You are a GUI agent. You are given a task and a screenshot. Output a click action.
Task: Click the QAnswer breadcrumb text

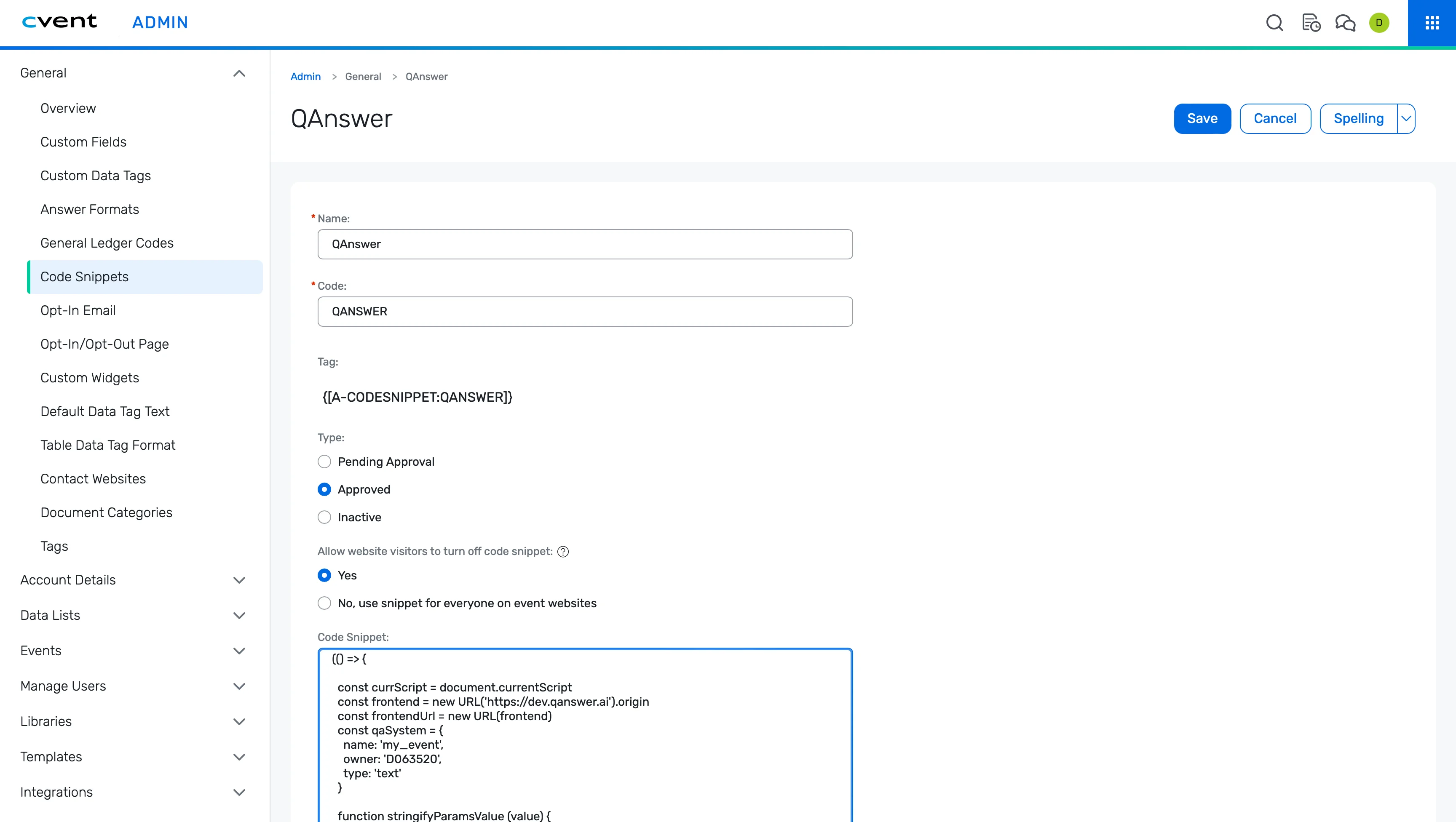click(426, 76)
